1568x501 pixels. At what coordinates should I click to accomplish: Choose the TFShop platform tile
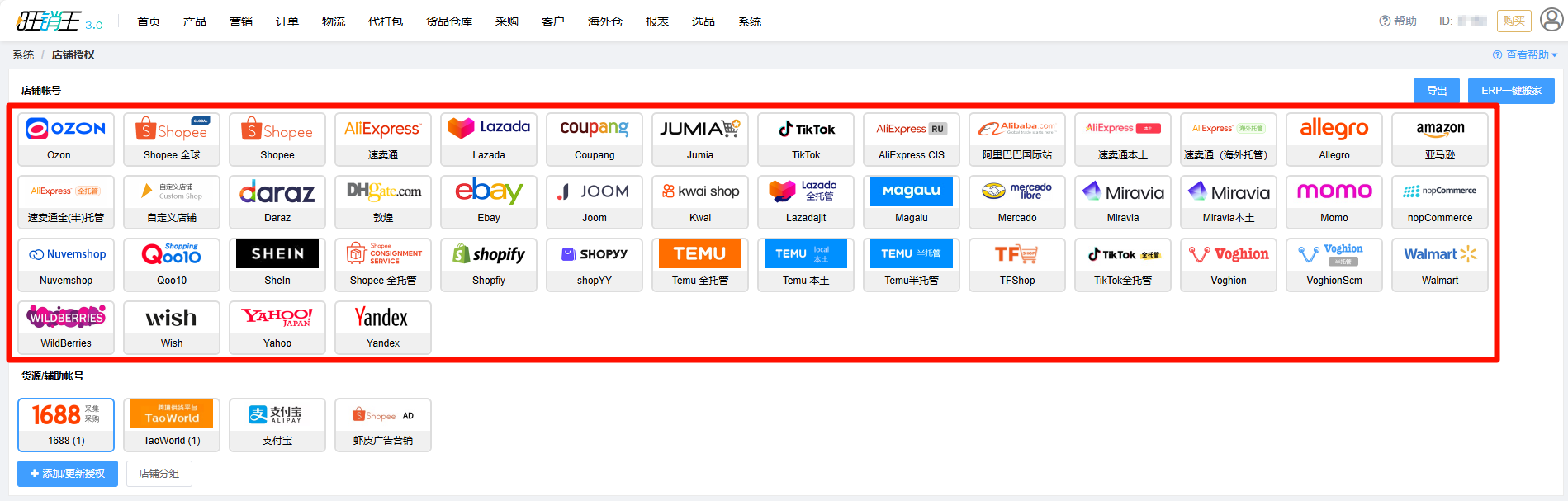1017,265
